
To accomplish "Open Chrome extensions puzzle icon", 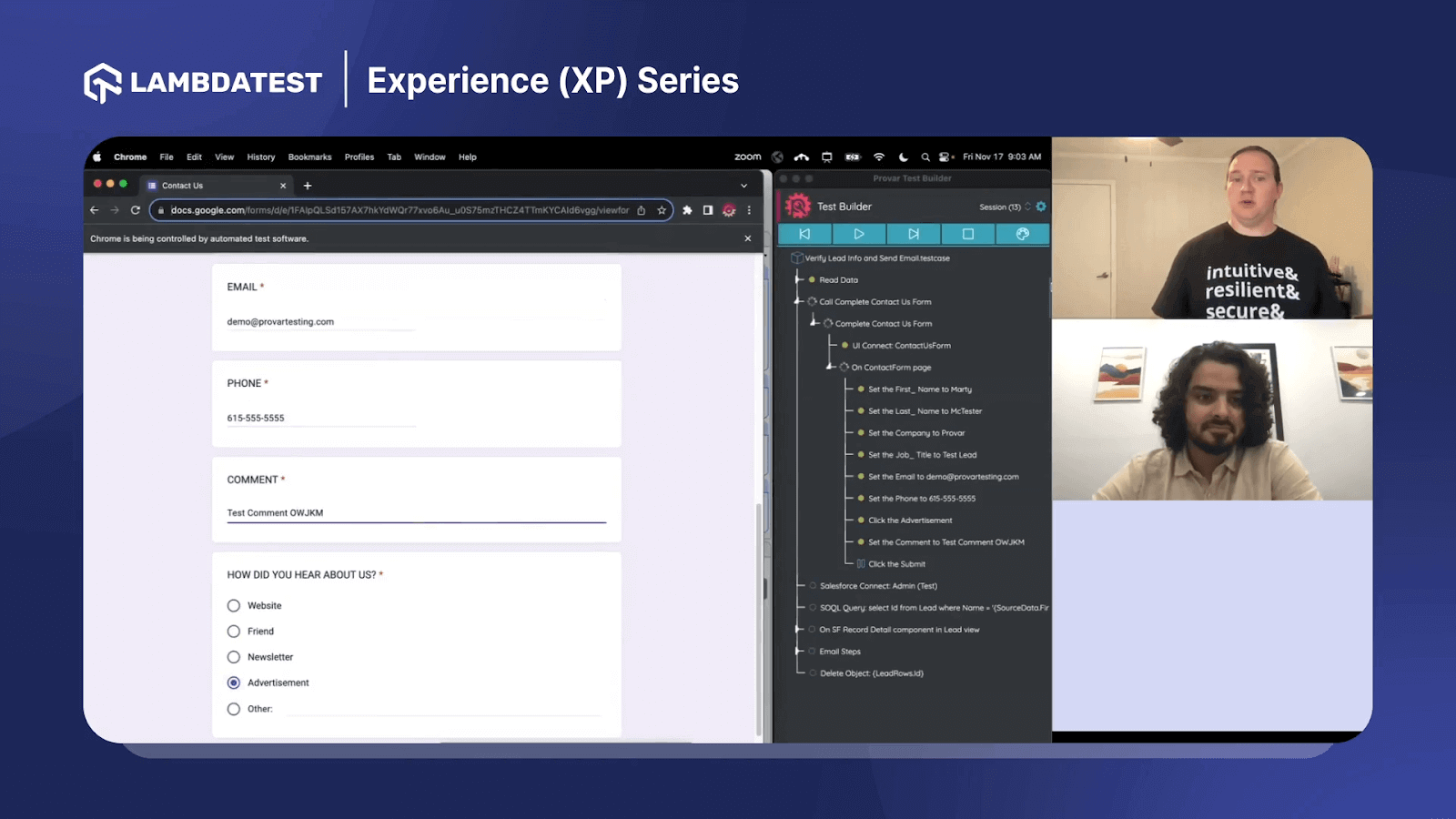I will [687, 209].
